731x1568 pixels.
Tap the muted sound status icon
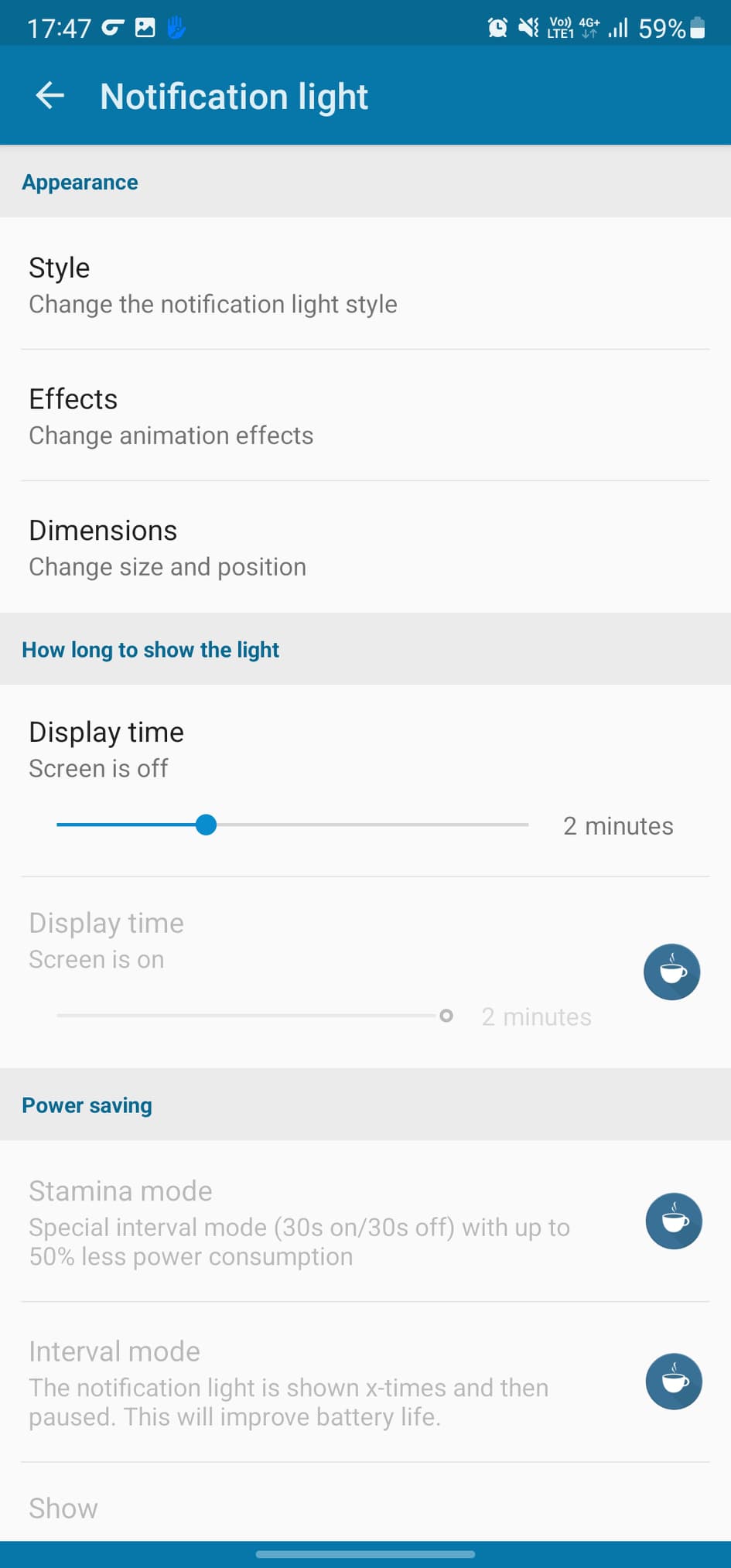[x=528, y=29]
